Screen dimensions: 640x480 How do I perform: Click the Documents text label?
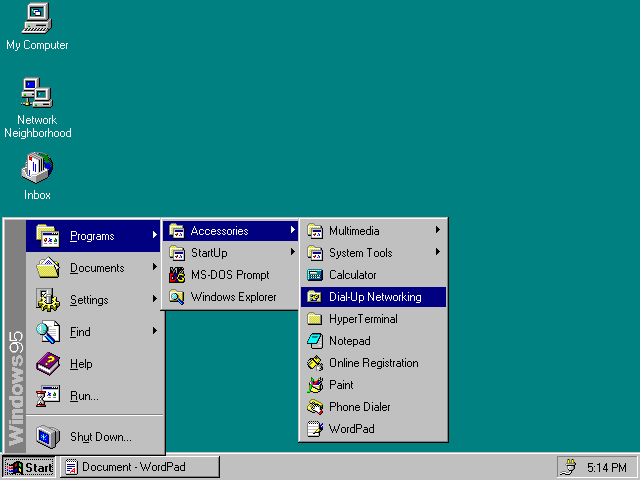point(97,268)
